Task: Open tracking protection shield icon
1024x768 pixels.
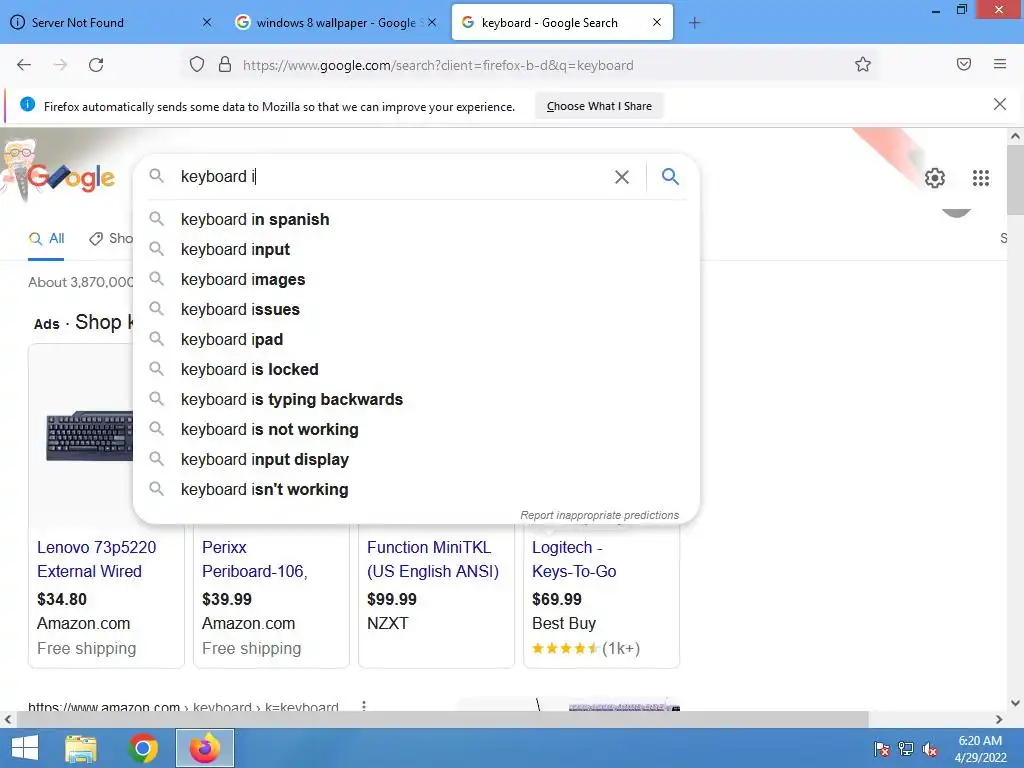Action: coord(197,65)
